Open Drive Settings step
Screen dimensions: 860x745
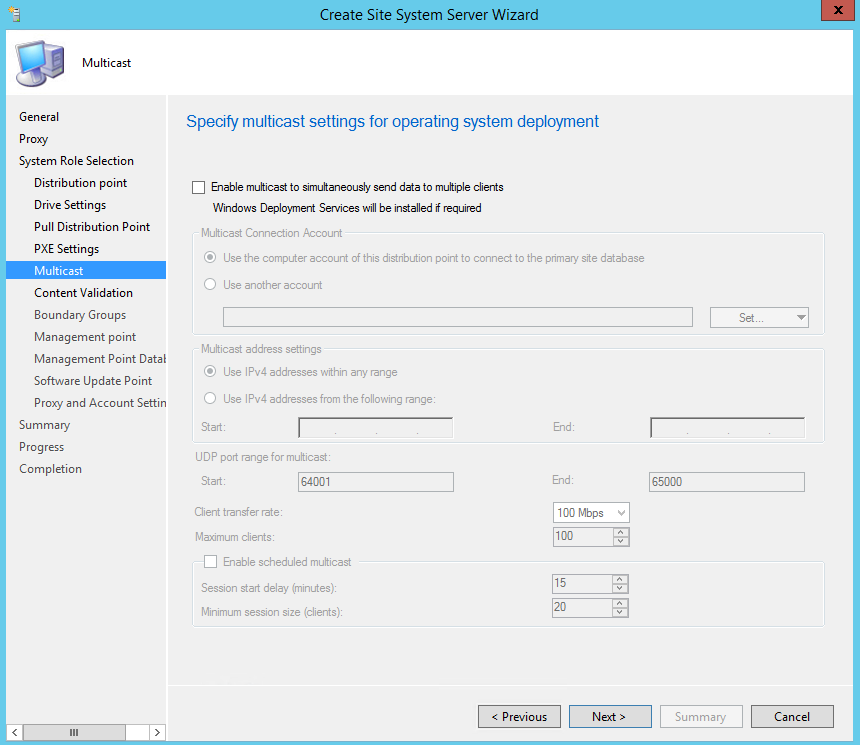point(70,205)
